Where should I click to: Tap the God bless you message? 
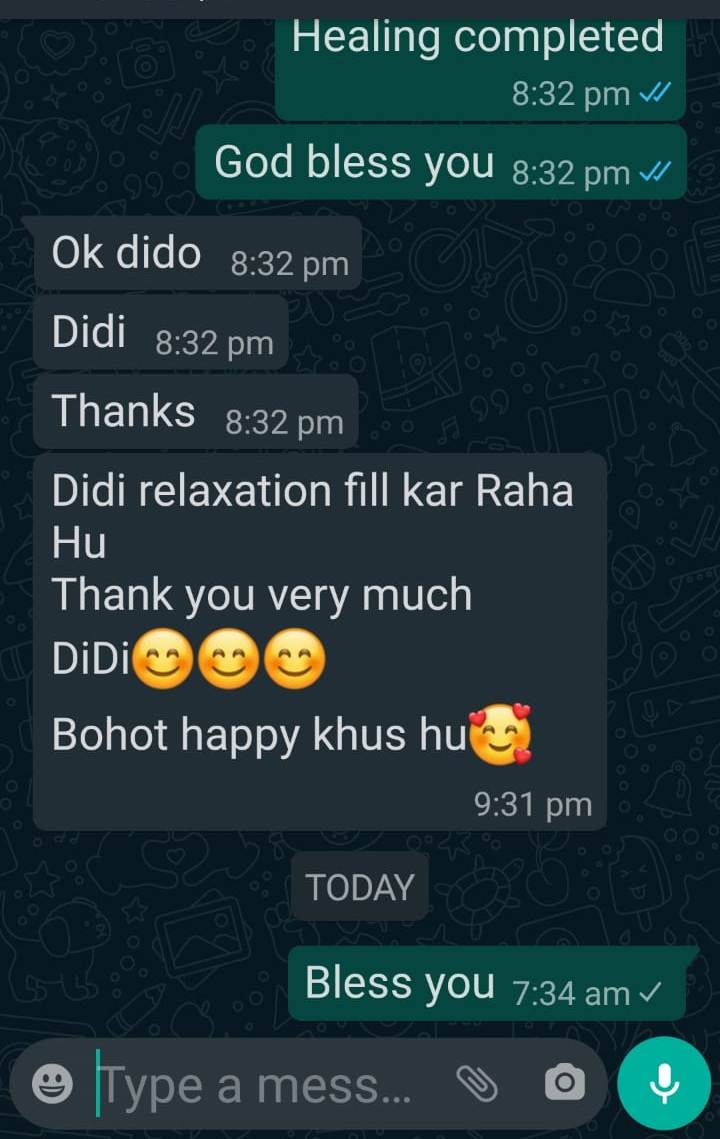(x=441, y=163)
